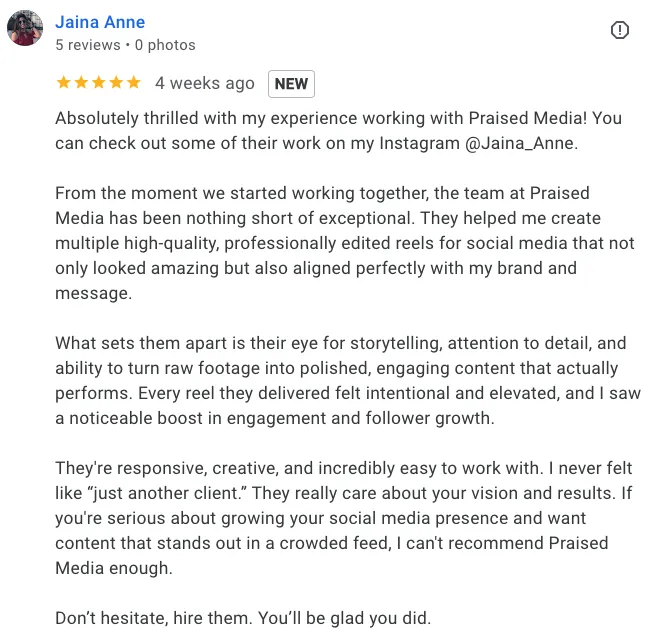
Task: Click the third star in the rating
Action: (x=98, y=83)
